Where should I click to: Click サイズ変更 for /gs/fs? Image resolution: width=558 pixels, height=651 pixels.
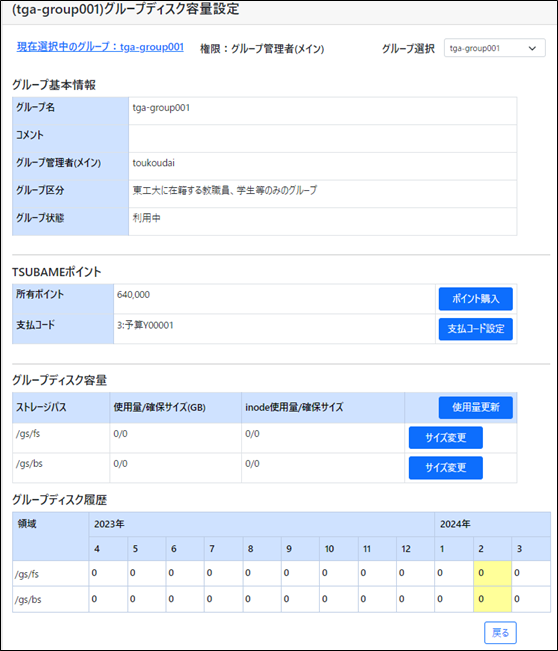coord(445,438)
